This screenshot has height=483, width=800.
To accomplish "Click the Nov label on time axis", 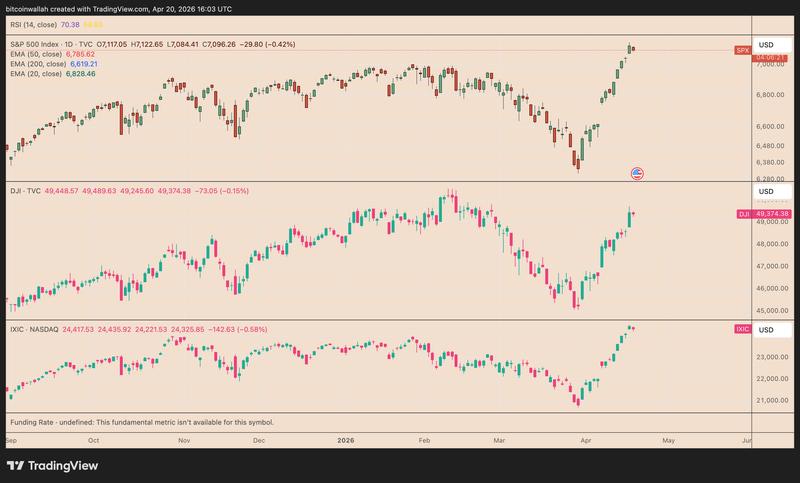I will [184, 440].
